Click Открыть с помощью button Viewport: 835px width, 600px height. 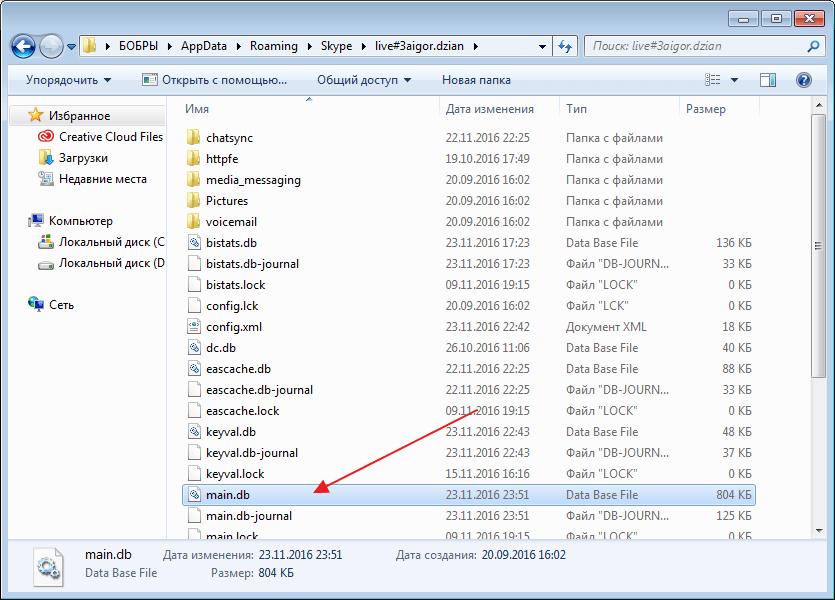click(212, 80)
